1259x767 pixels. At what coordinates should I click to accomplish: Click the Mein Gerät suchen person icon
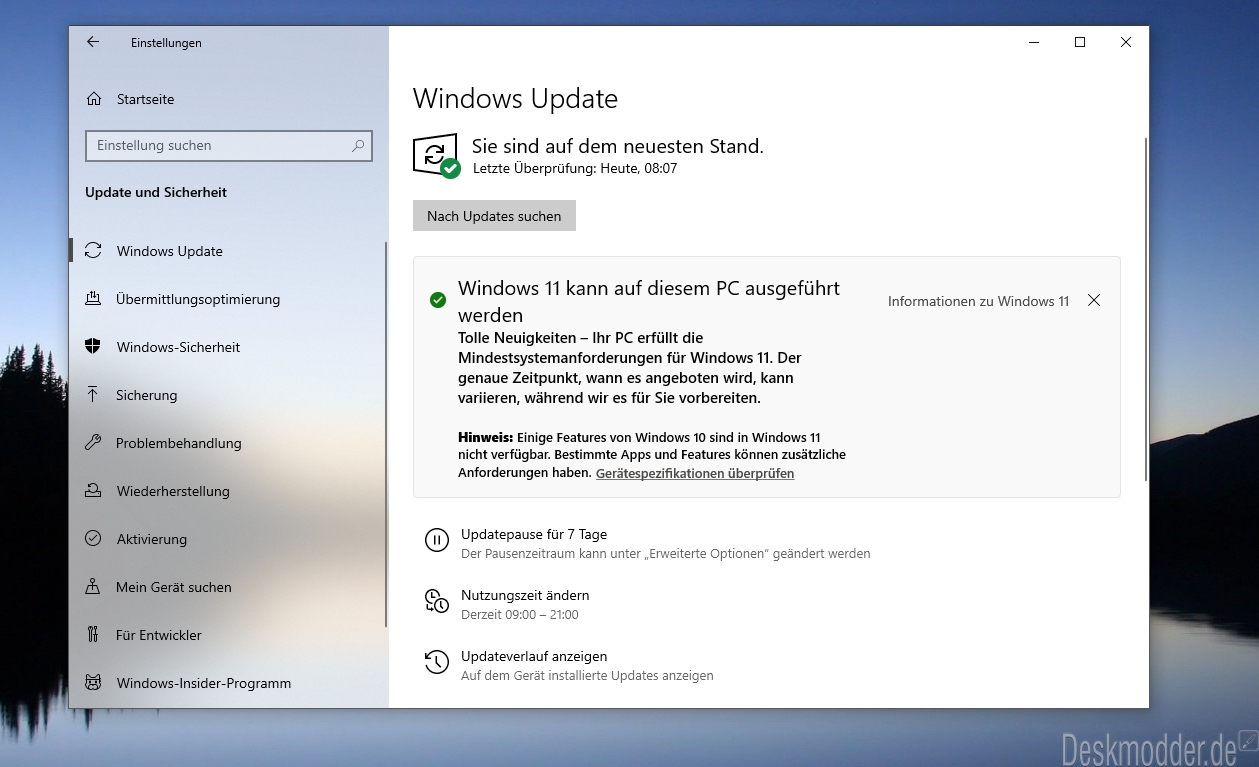point(93,587)
